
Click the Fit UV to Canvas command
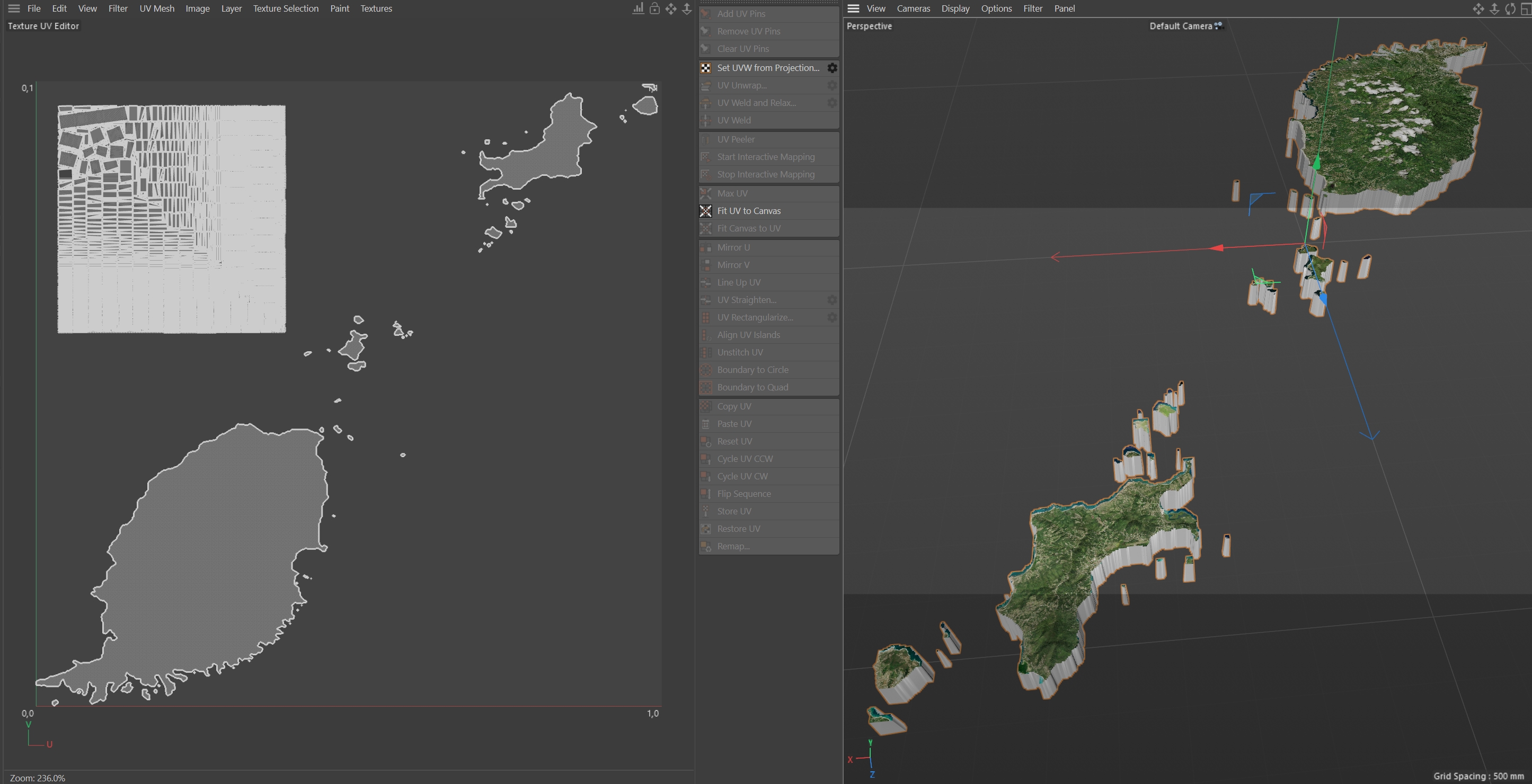coord(749,211)
